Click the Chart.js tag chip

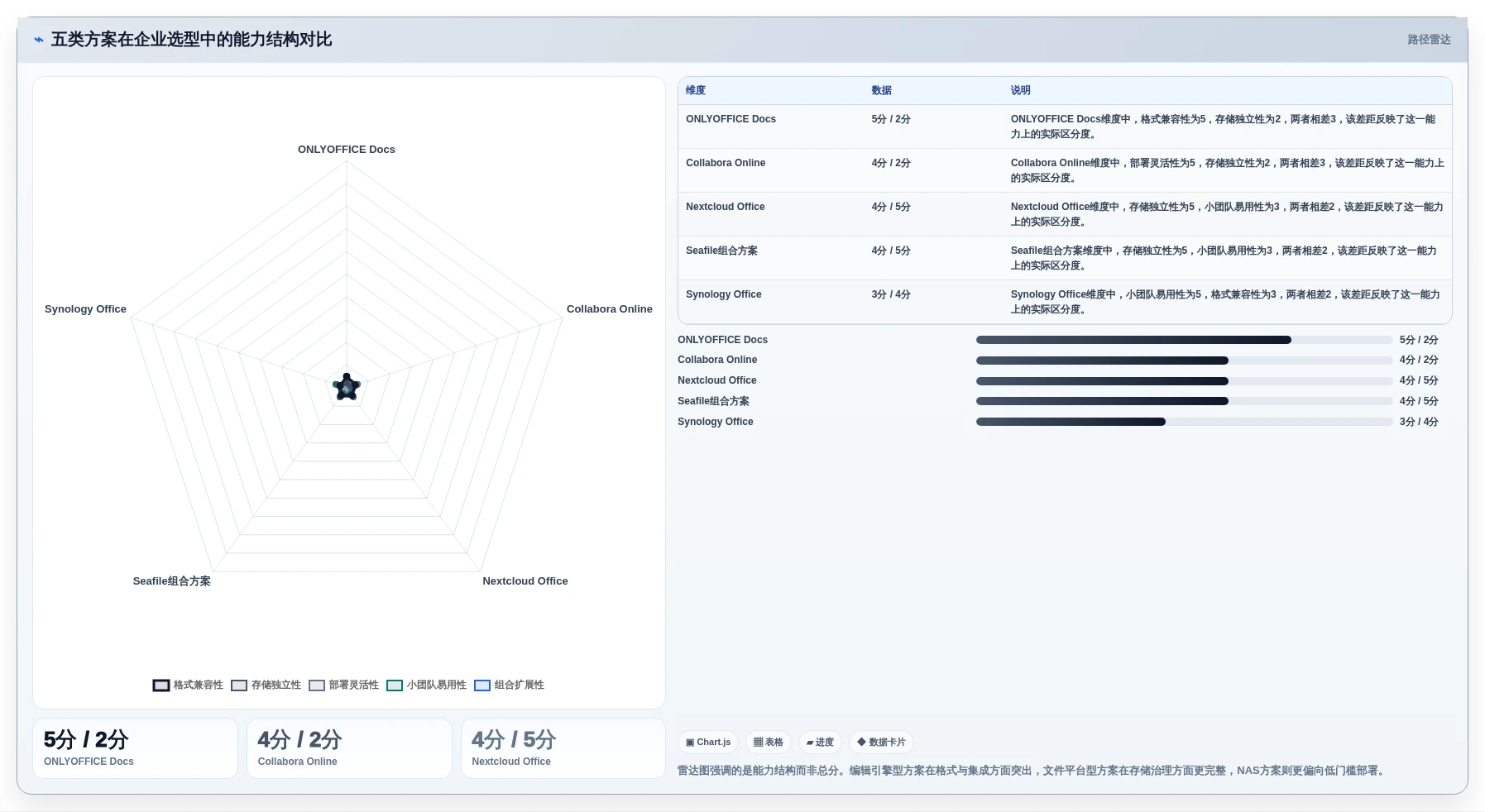(708, 743)
